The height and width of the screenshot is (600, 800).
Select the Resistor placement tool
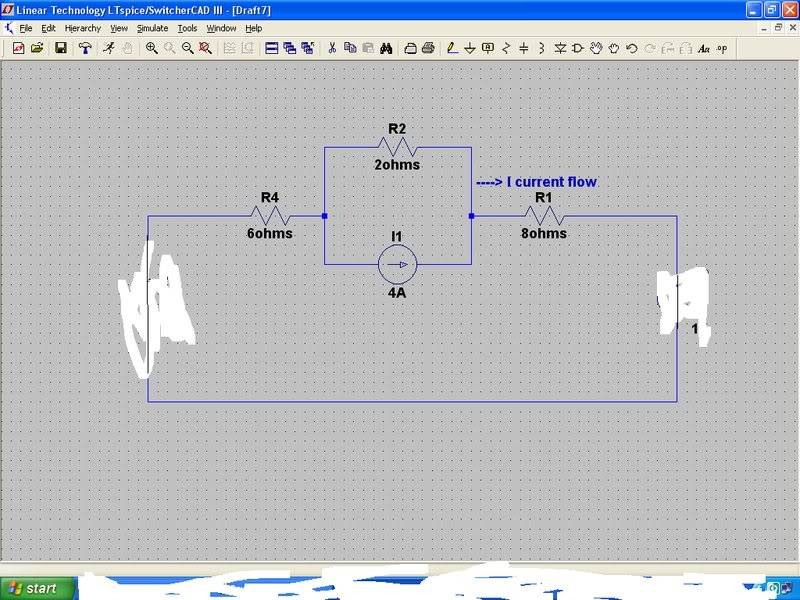(x=506, y=48)
